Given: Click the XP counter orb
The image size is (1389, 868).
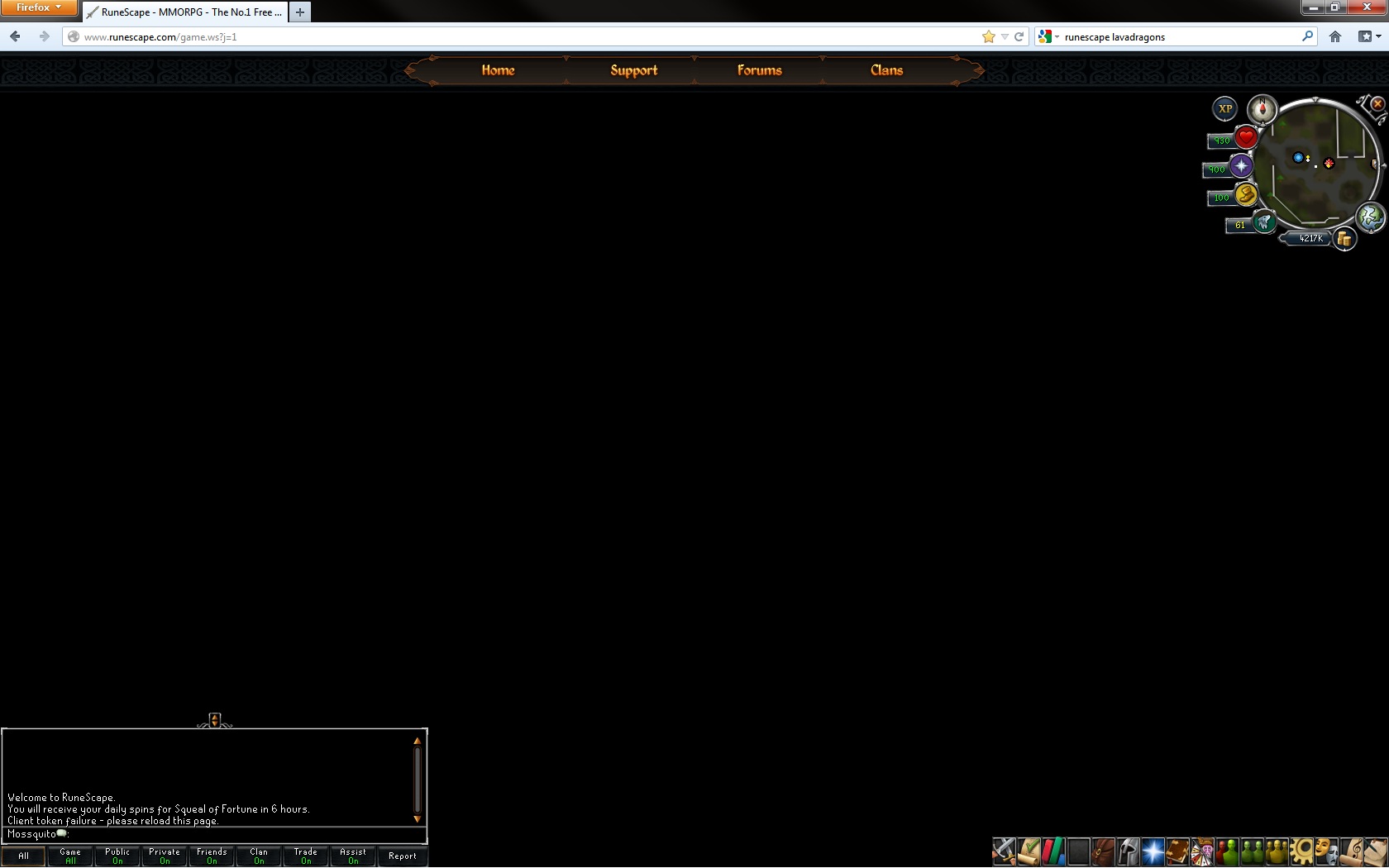Looking at the screenshot, I should (x=1224, y=108).
